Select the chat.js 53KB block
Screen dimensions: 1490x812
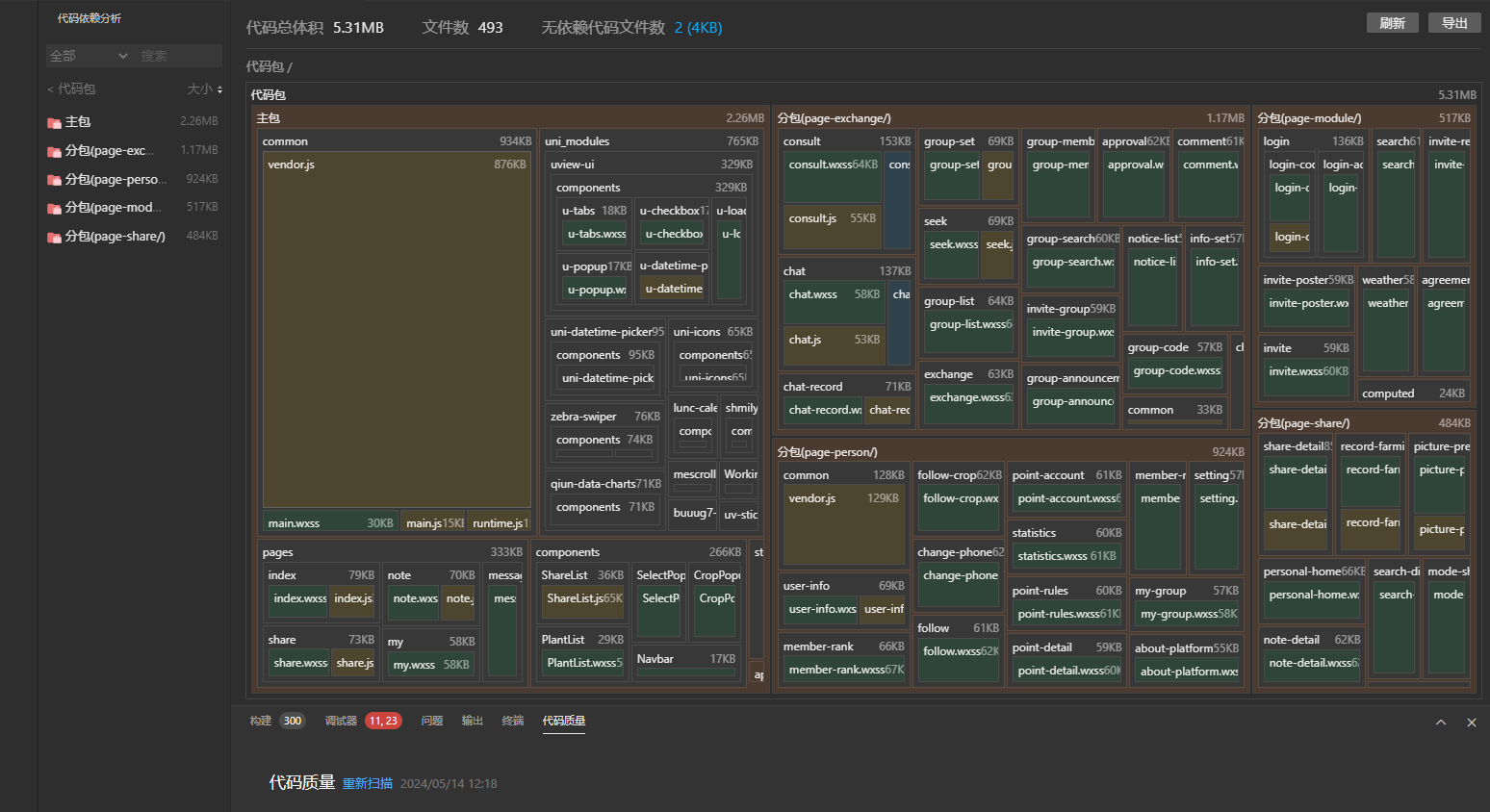(x=835, y=347)
